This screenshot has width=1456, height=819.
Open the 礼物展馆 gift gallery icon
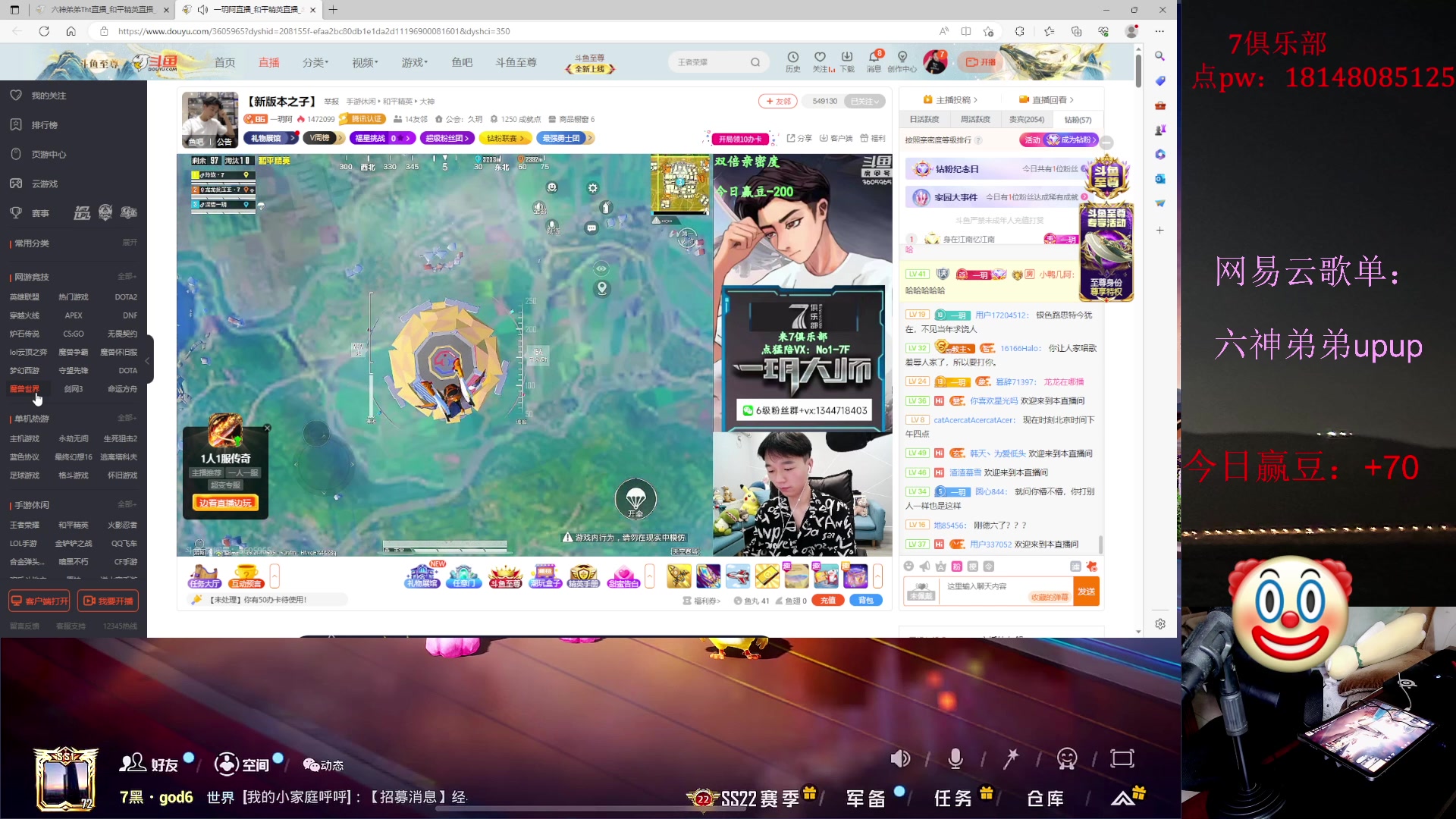[x=423, y=576]
